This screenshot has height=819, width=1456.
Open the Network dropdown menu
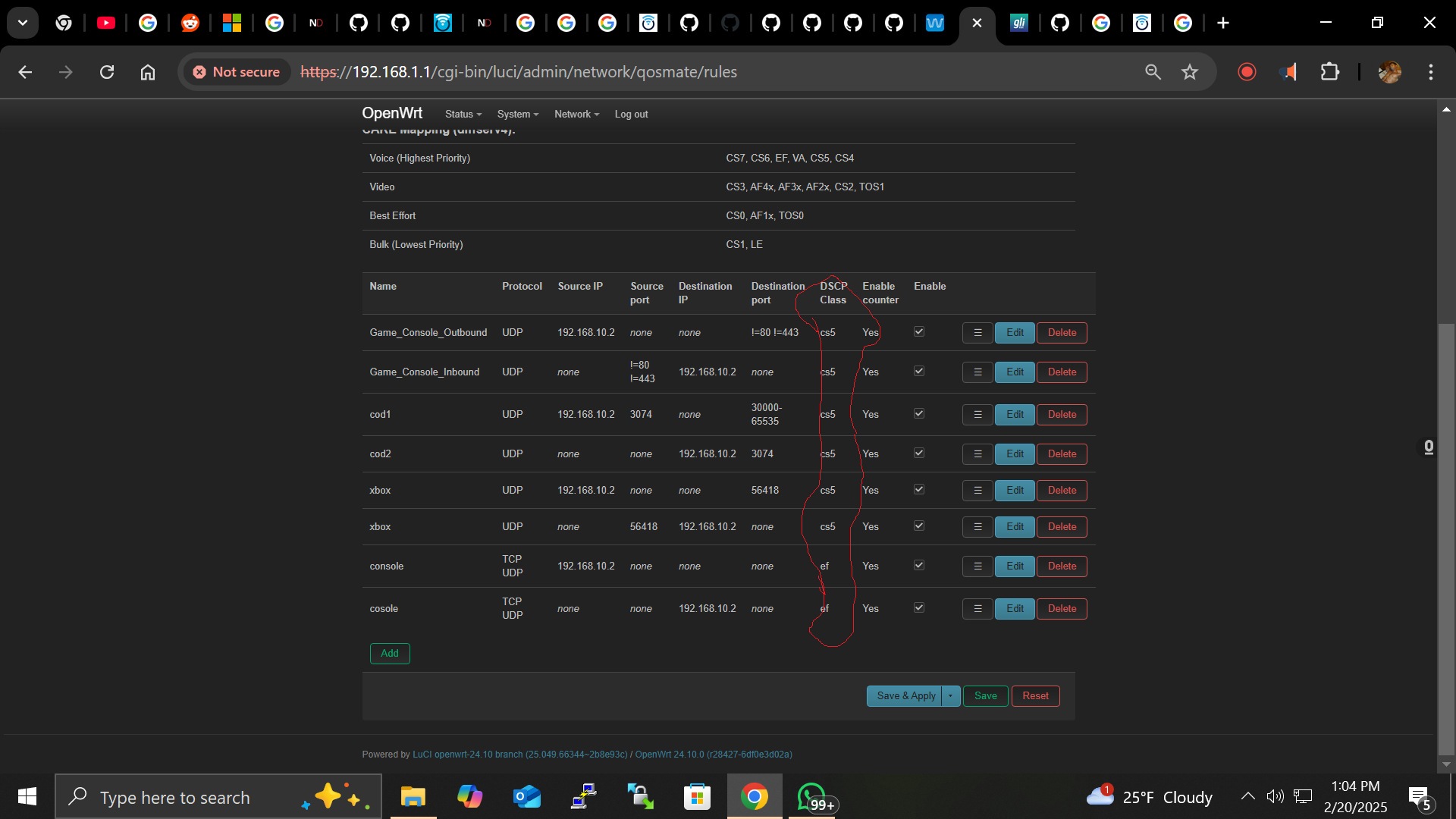[x=576, y=114]
